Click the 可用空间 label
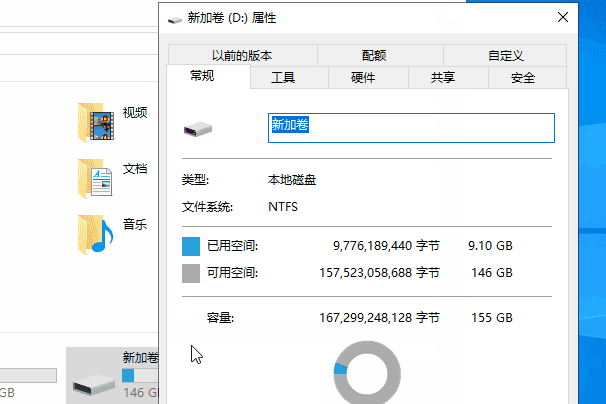 (x=233, y=273)
